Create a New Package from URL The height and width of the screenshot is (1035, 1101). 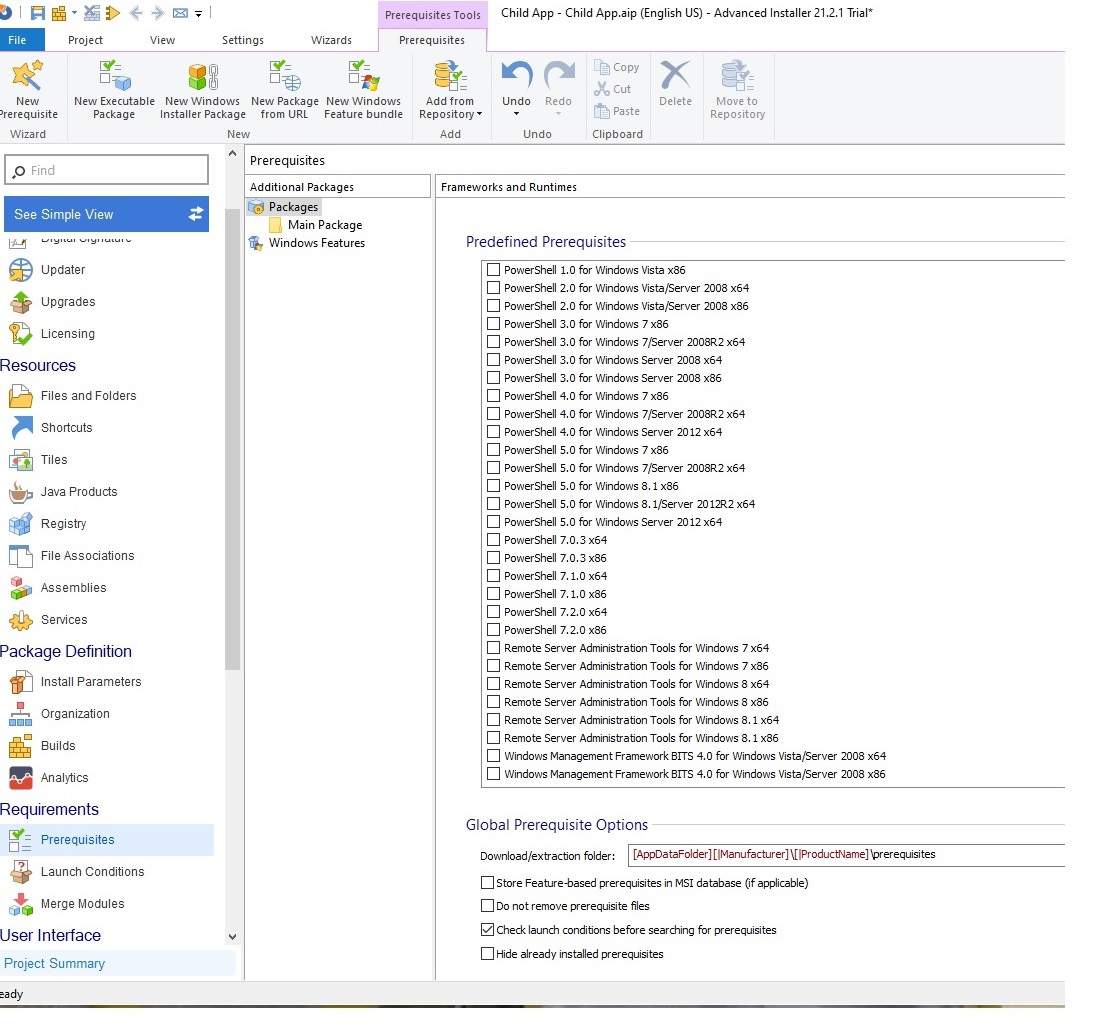(x=284, y=90)
